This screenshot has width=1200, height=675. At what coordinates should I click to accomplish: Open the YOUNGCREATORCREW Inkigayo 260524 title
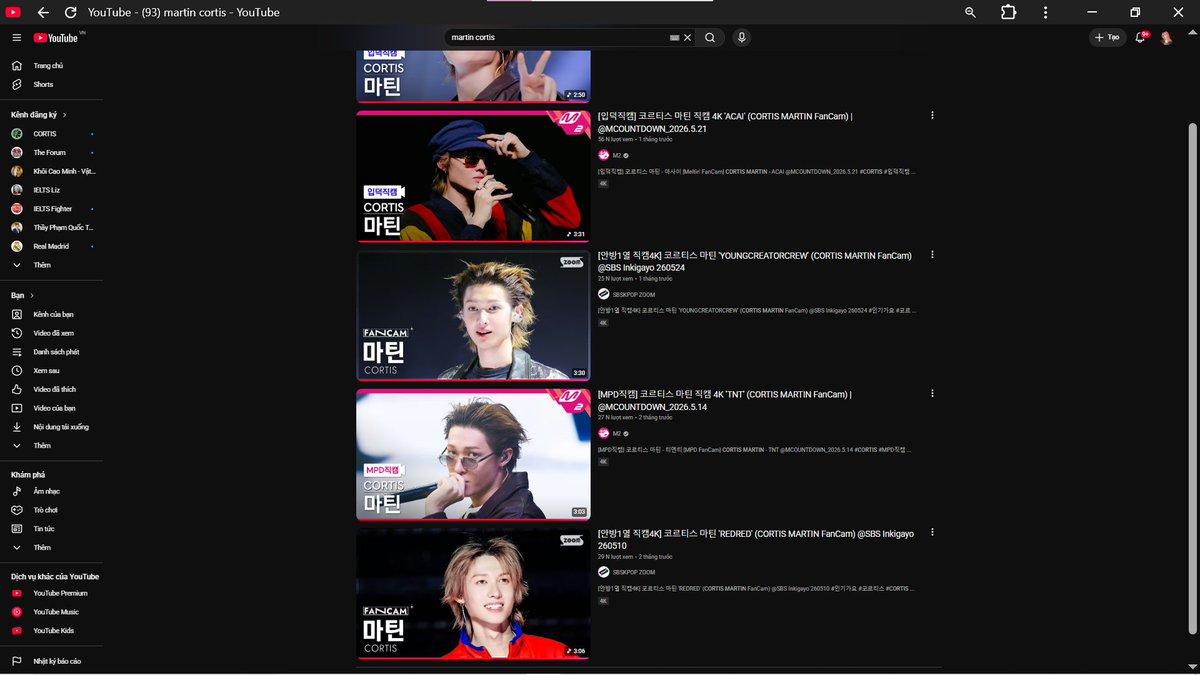(755, 261)
